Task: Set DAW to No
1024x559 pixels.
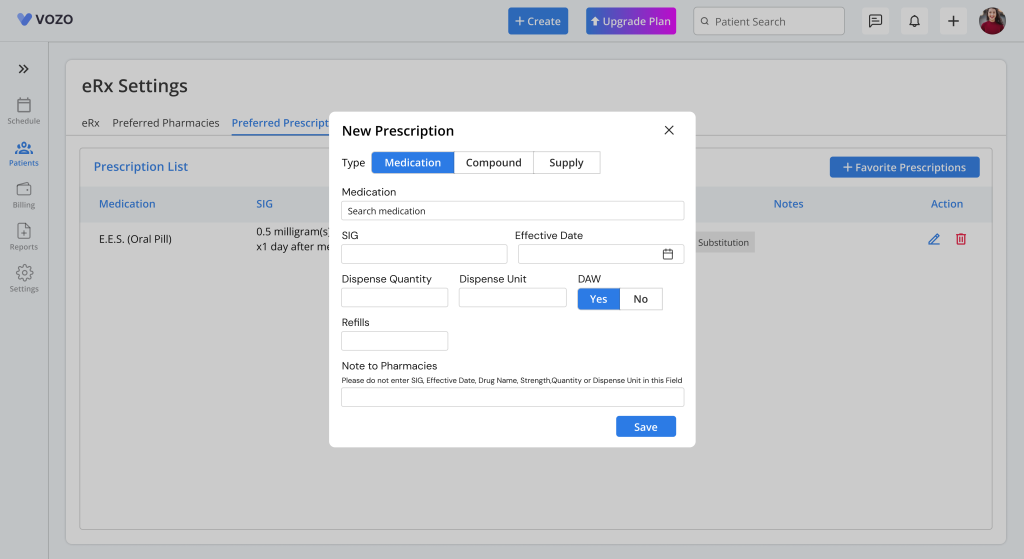Action: (640, 299)
